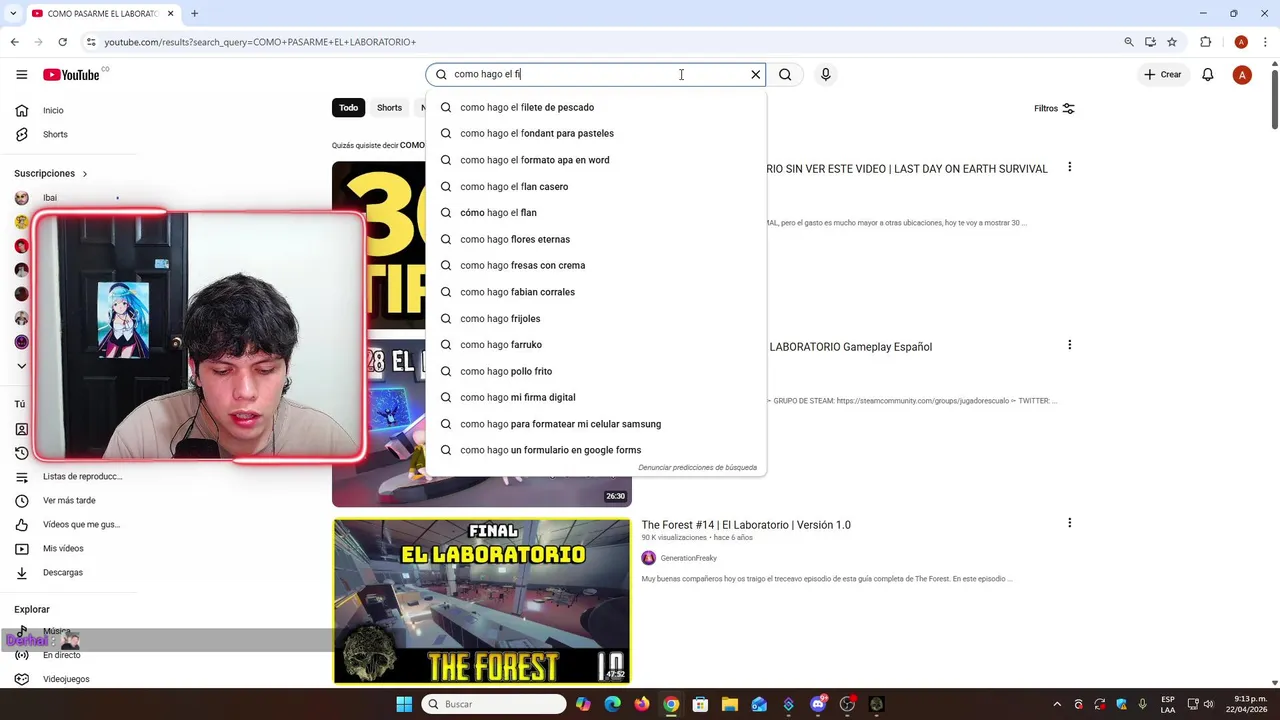Select suggestion 'como hago fresas con crema'

pyautogui.click(x=596, y=265)
